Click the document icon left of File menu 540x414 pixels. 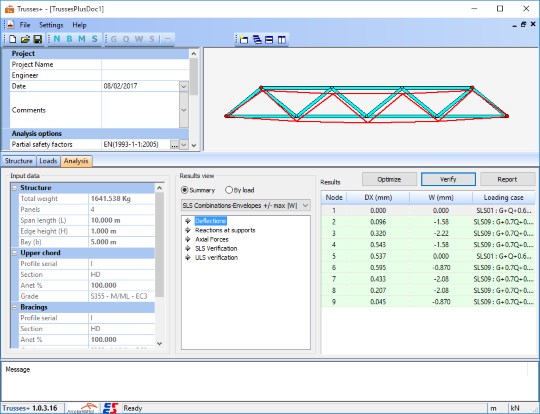10,25
